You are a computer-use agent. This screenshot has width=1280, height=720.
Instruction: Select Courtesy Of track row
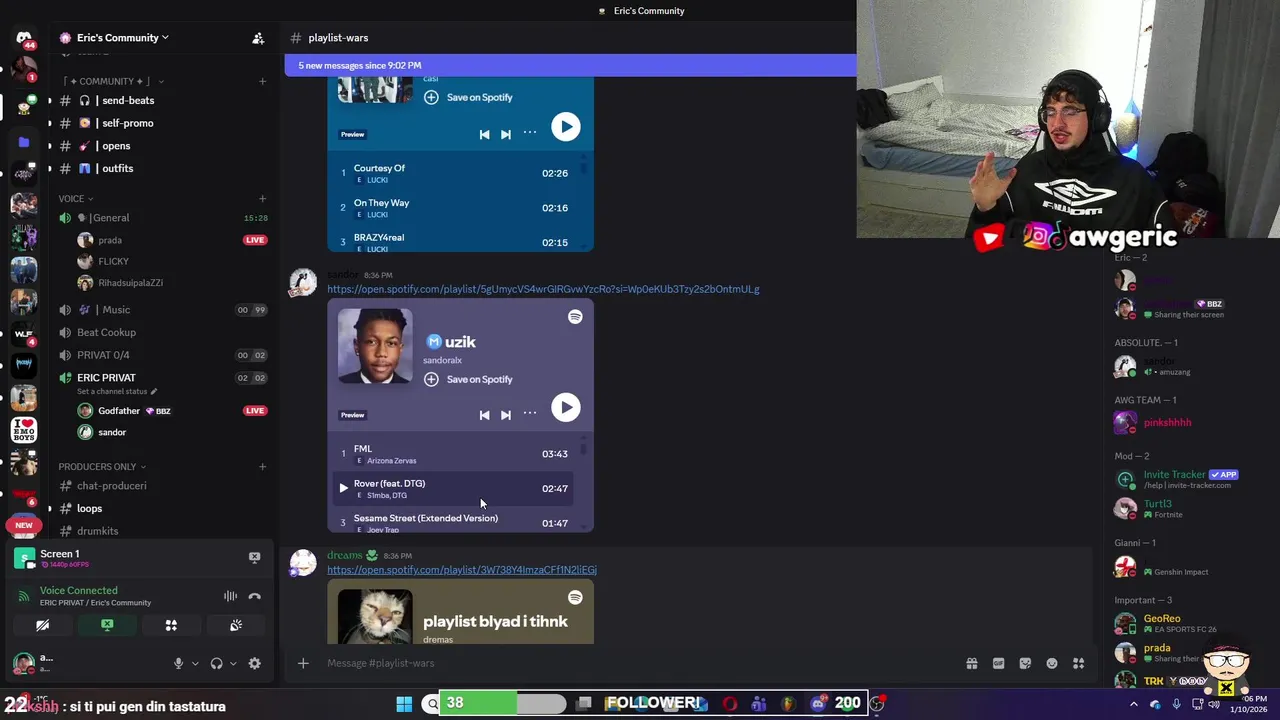pyautogui.click(x=455, y=173)
